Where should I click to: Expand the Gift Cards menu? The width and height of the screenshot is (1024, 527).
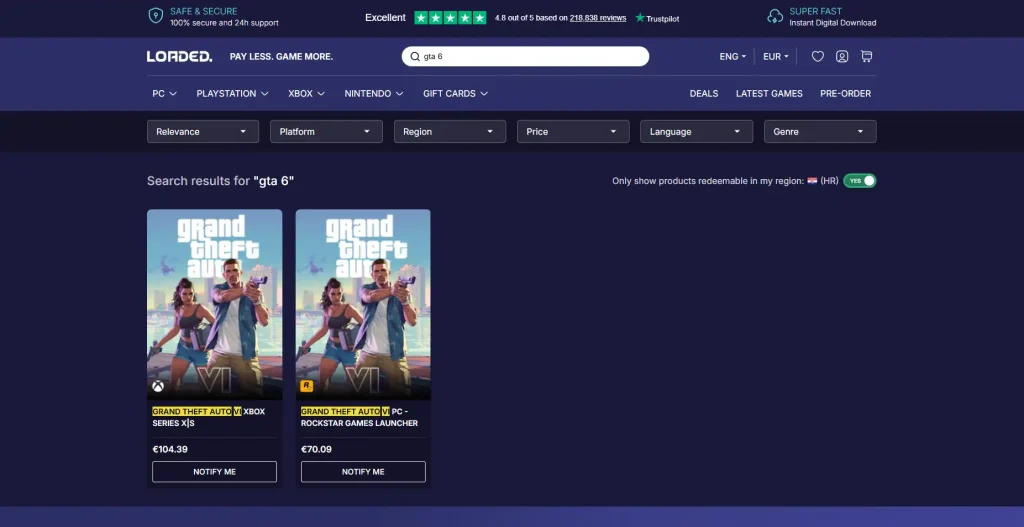[x=456, y=93]
